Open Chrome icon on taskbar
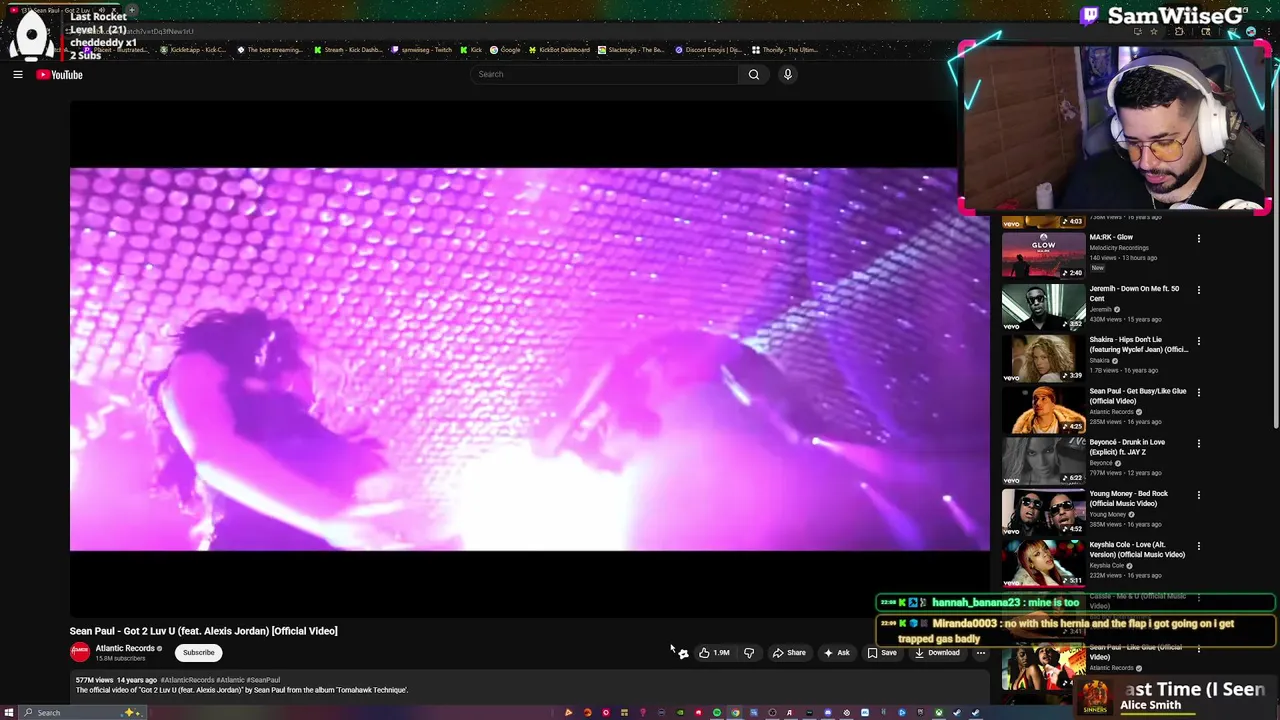Screen dimensions: 1280x720 coord(735,713)
